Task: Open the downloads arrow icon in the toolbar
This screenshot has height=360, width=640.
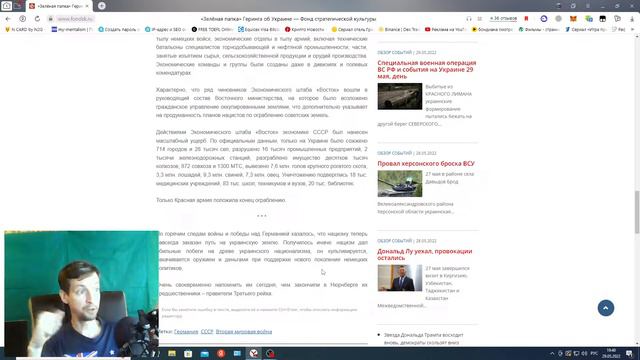Action: 632,19
